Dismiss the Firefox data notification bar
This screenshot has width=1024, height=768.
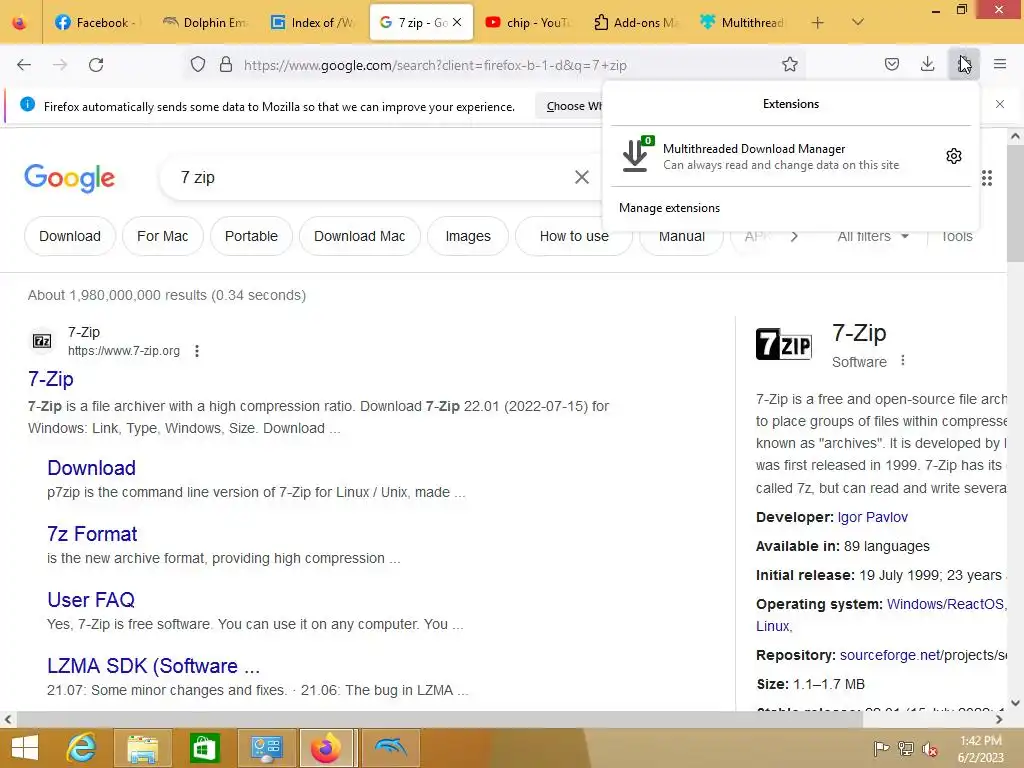1000,104
